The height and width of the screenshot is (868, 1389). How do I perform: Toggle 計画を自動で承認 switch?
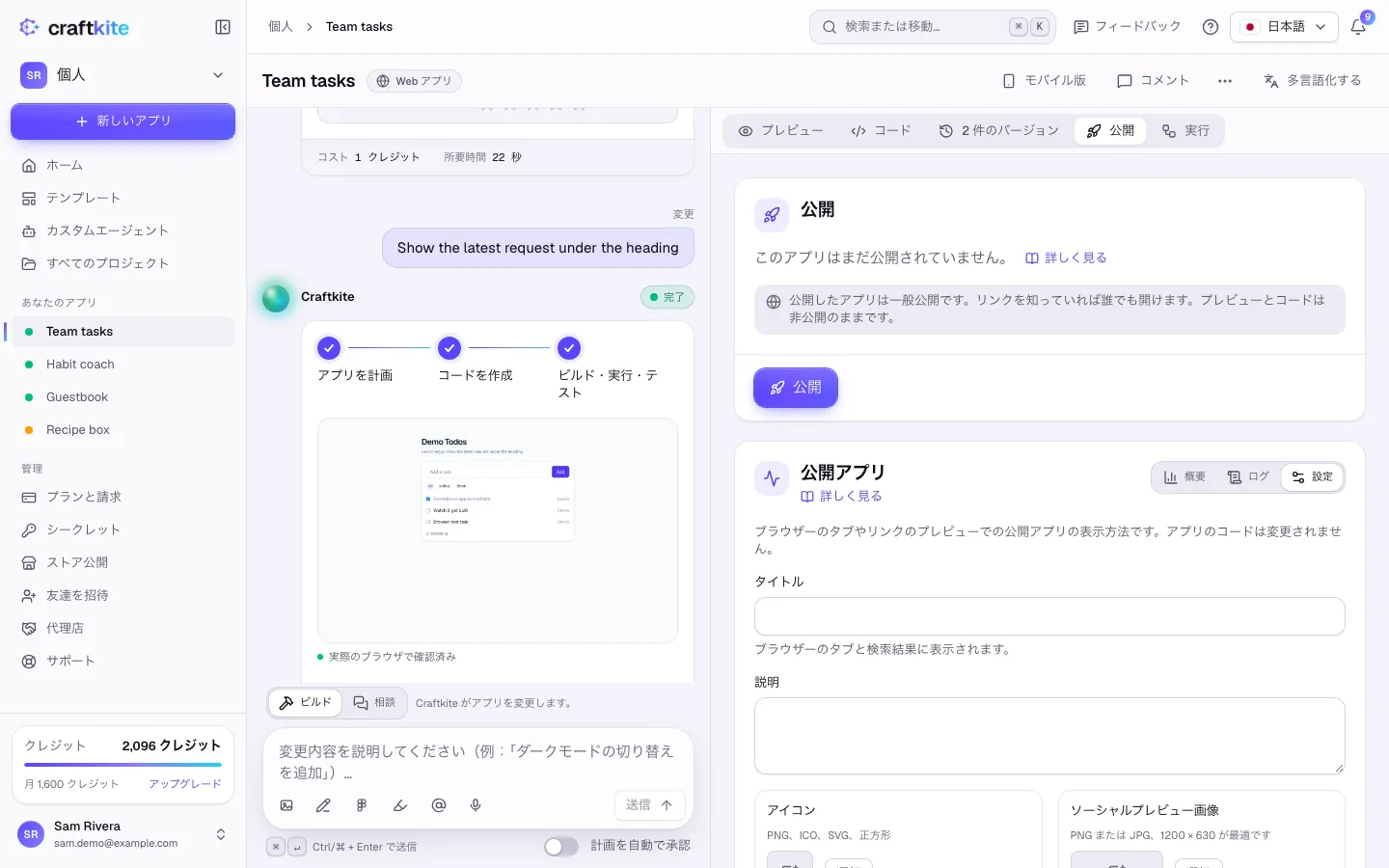point(560,847)
